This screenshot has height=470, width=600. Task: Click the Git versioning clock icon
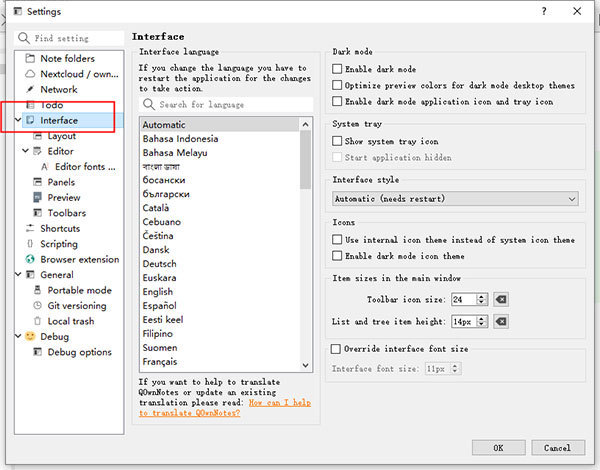38,306
